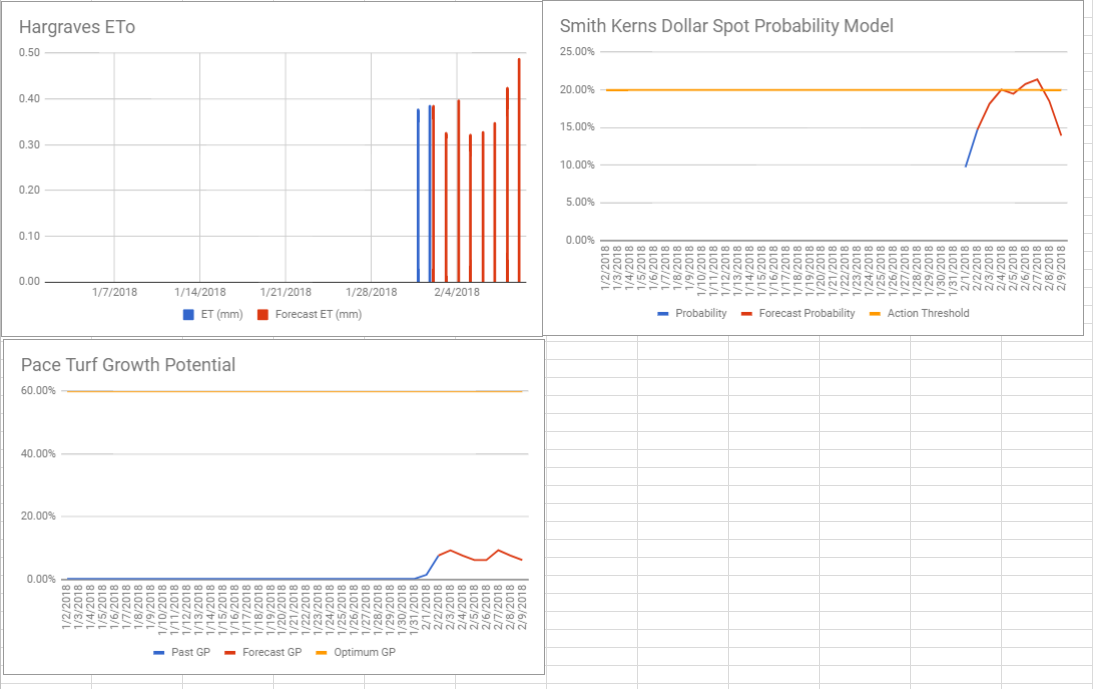The image size is (1093, 689).
Task: Click the blue Past GP flat line
Action: (x=250, y=578)
